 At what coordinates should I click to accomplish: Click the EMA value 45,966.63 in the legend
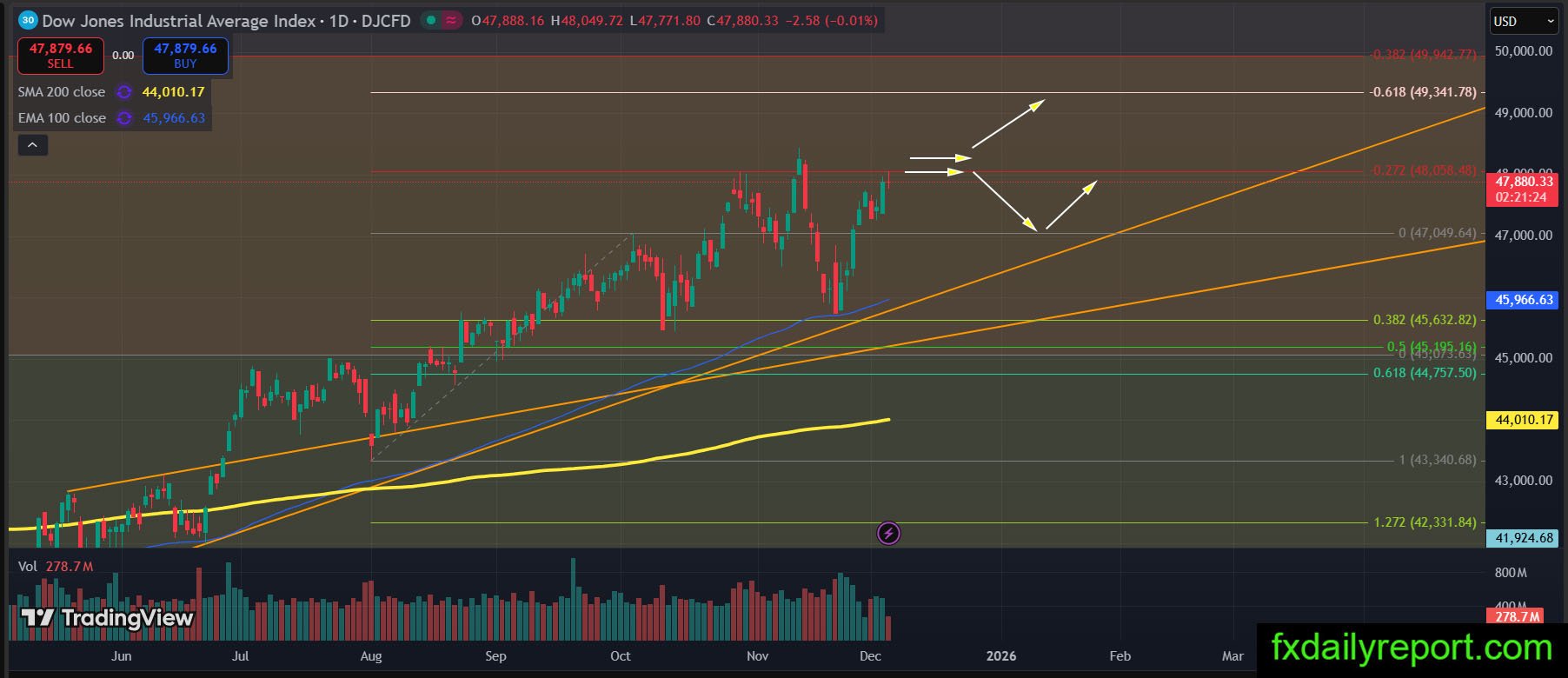[x=174, y=118]
